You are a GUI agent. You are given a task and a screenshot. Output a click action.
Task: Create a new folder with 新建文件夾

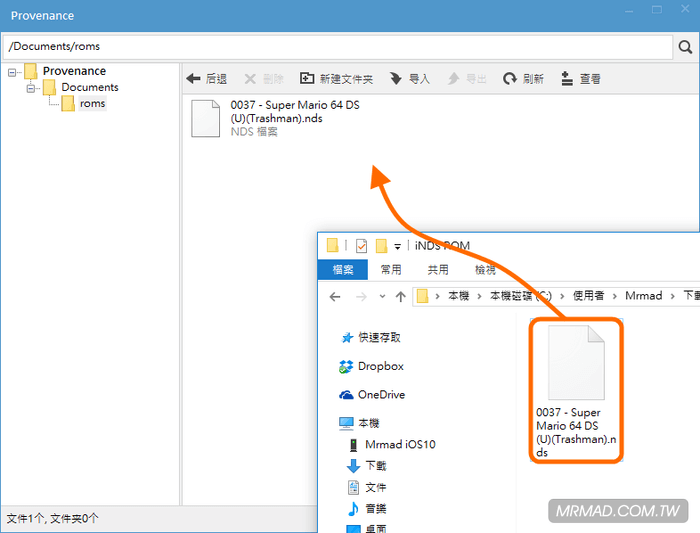point(336,78)
